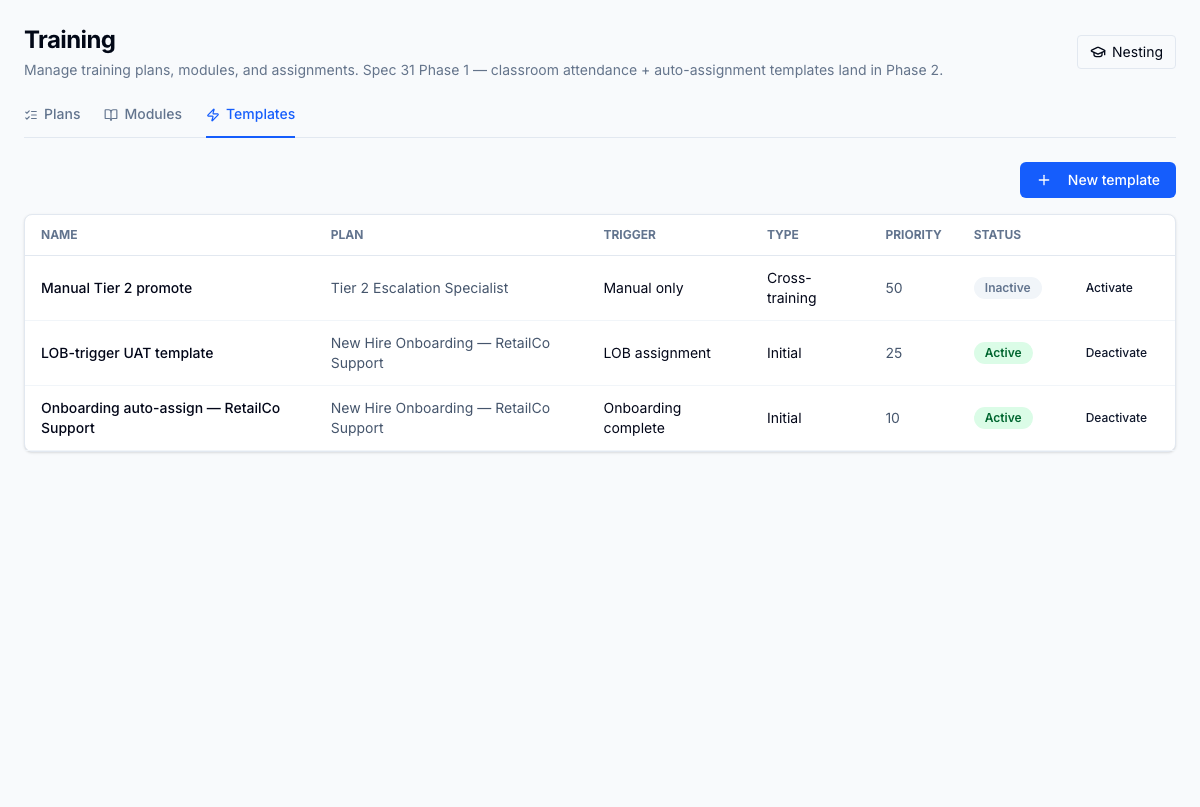The width and height of the screenshot is (1200, 807).
Task: Deactivate the LOB-trigger UAT template
Action: [1116, 353]
